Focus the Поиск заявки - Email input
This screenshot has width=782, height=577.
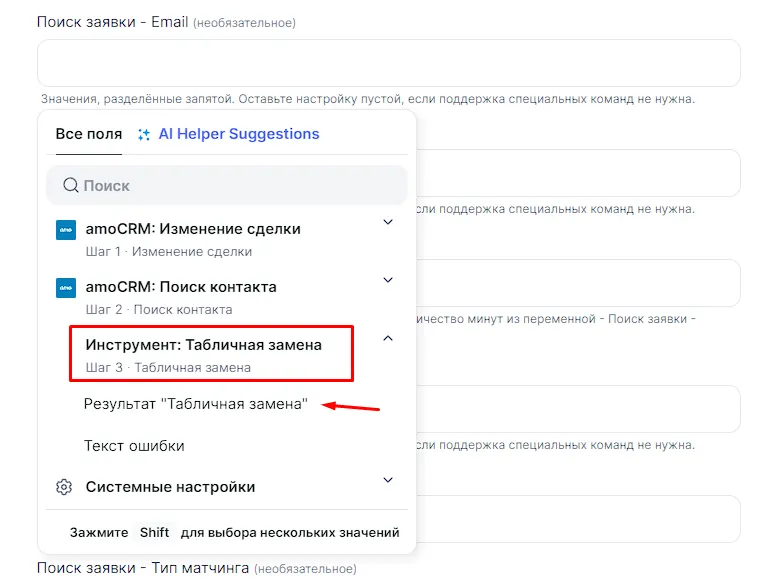click(388, 63)
